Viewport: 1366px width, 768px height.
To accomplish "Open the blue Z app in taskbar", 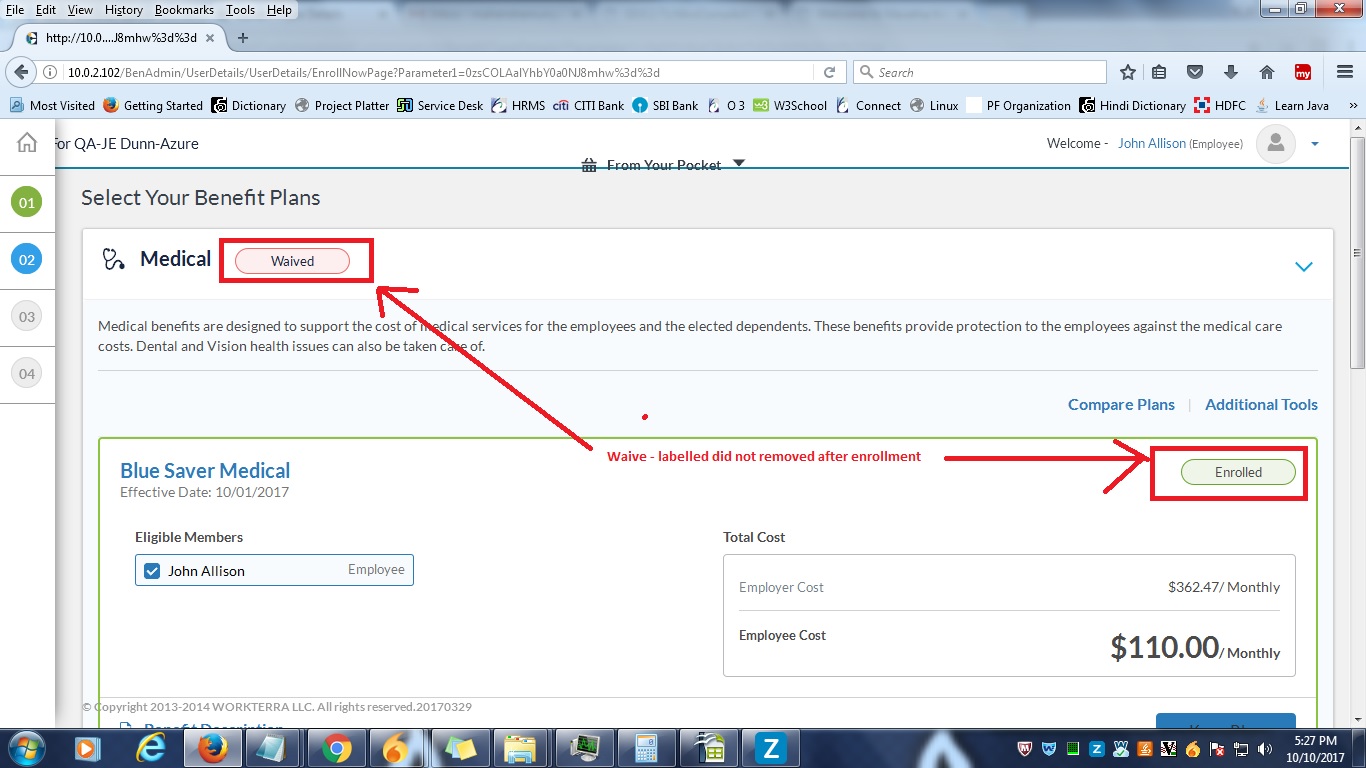I will coord(771,748).
